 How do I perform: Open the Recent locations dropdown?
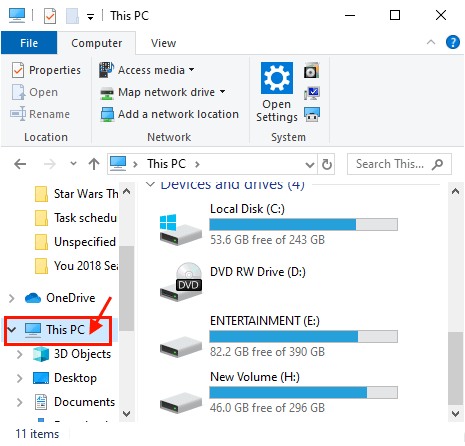click(x=73, y=163)
